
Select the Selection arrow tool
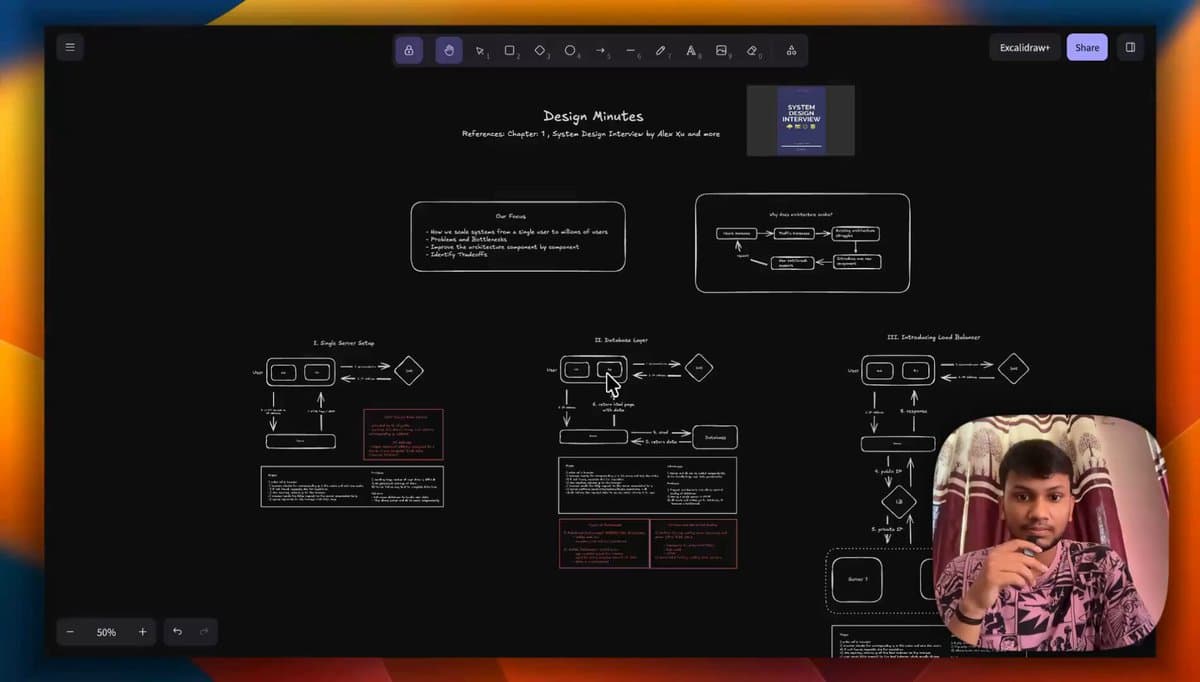[480, 50]
